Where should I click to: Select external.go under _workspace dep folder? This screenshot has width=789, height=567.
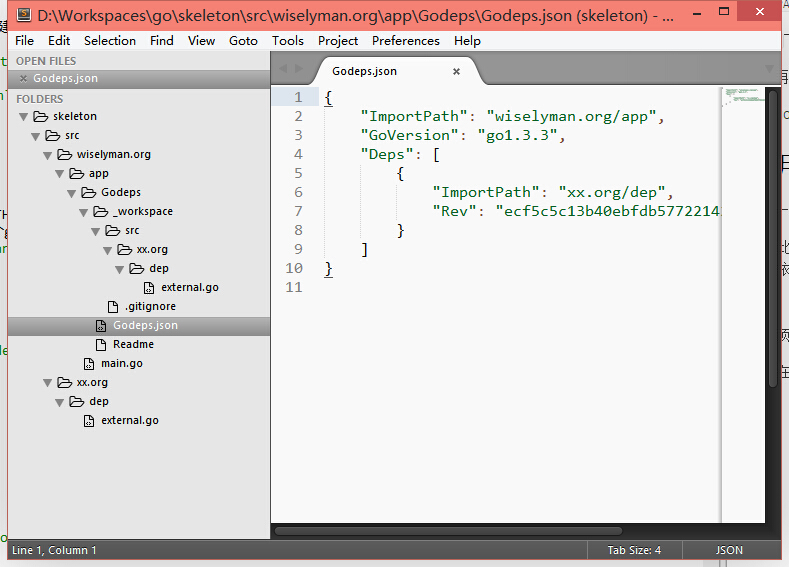tap(190, 287)
